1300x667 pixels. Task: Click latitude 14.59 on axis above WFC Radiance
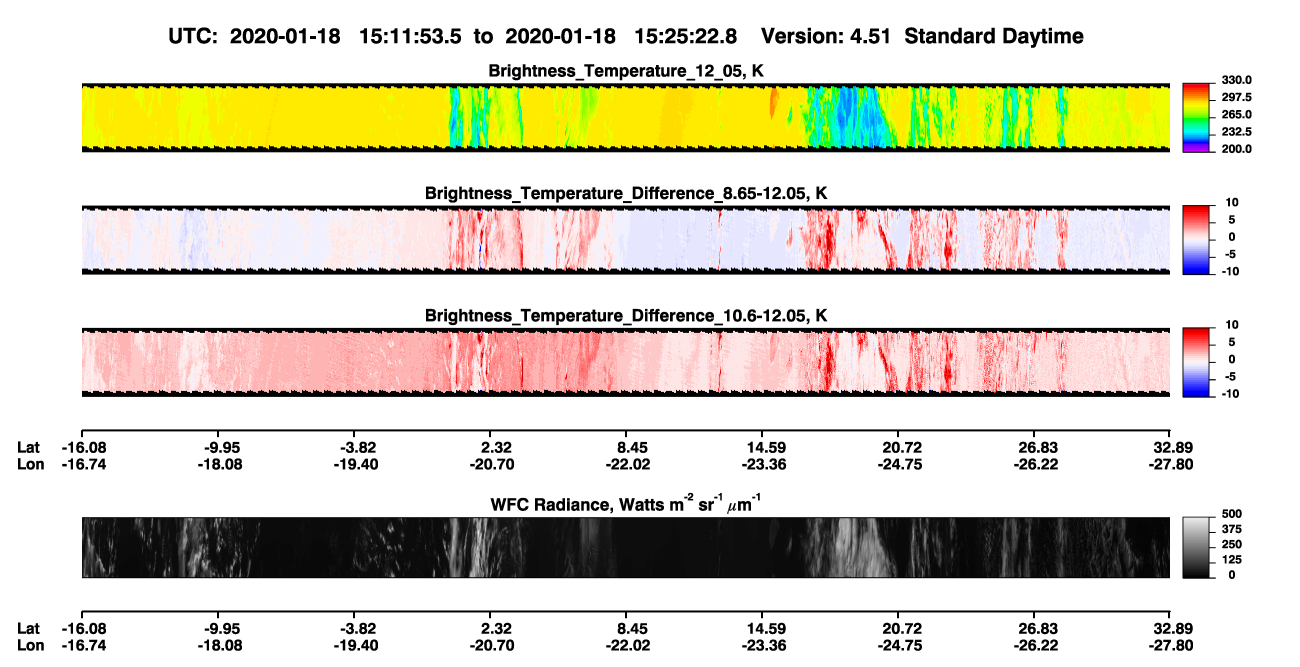[762, 447]
